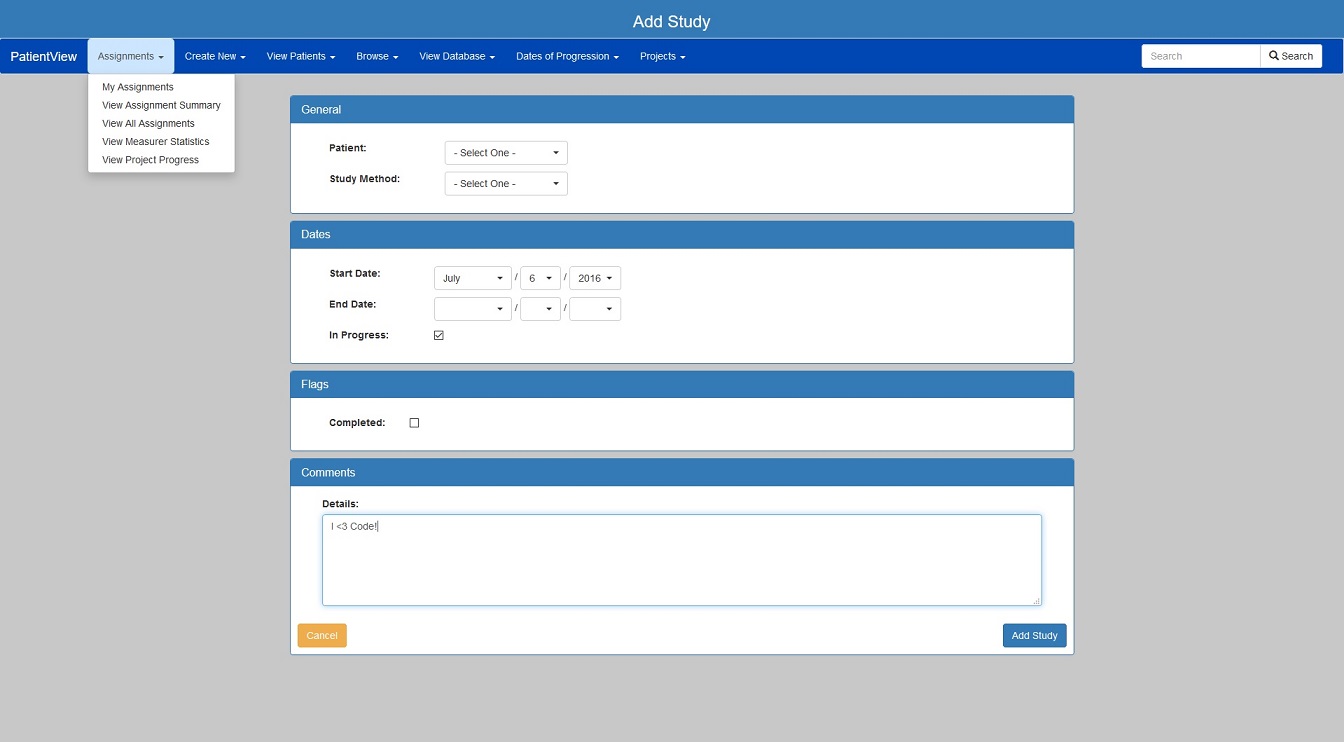
Task: Open the Start Date day dropdown
Action: coord(541,278)
